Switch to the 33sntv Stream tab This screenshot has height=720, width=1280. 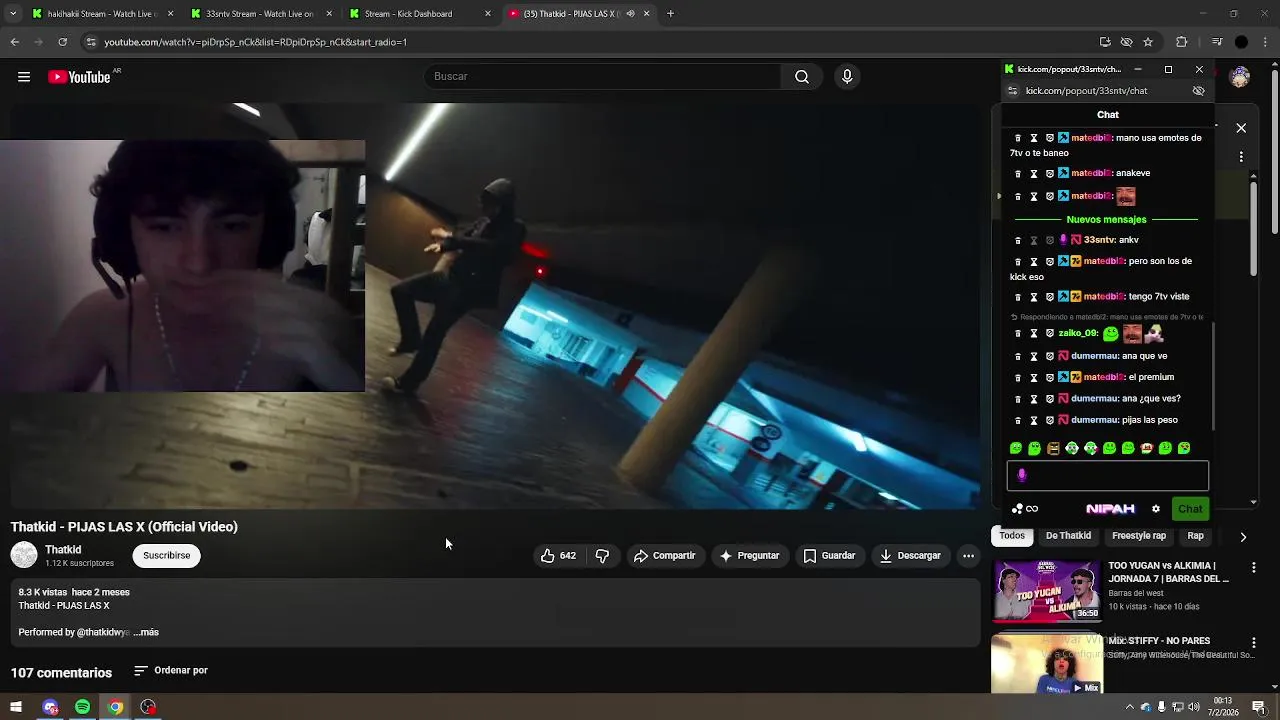pos(260,14)
